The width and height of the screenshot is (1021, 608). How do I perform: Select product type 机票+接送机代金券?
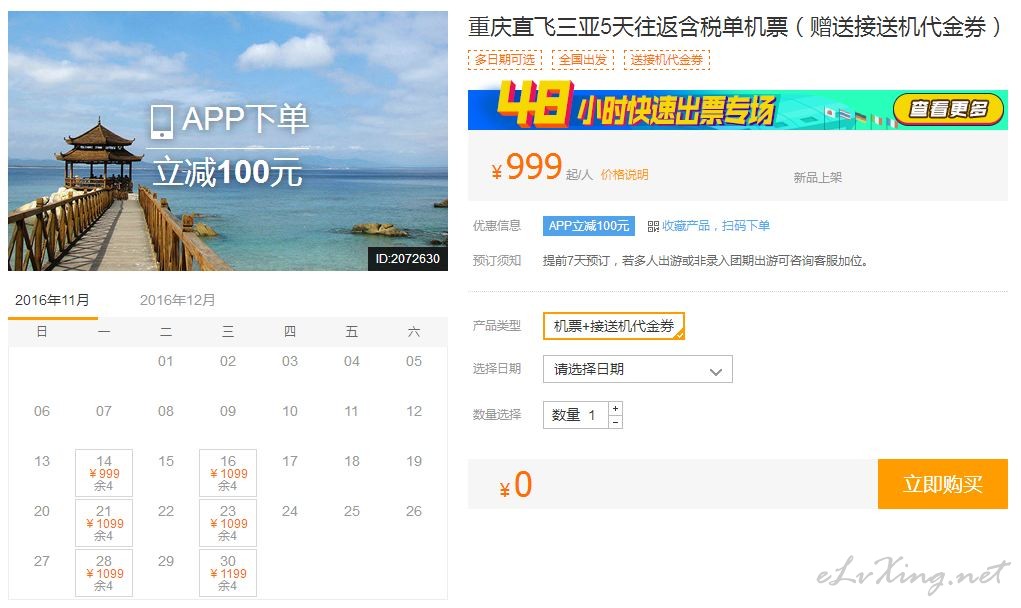coord(613,326)
